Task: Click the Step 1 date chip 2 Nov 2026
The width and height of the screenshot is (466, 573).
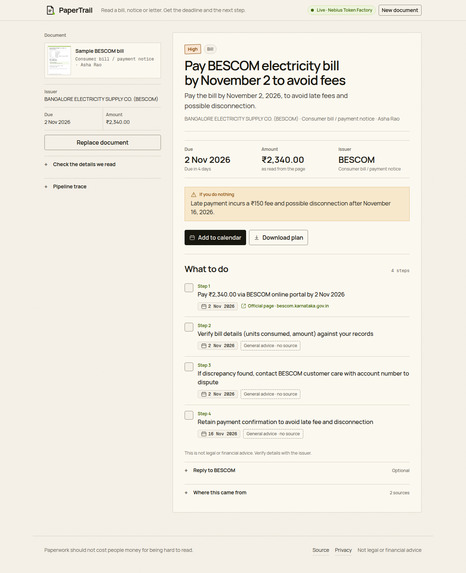Action: pos(217,306)
